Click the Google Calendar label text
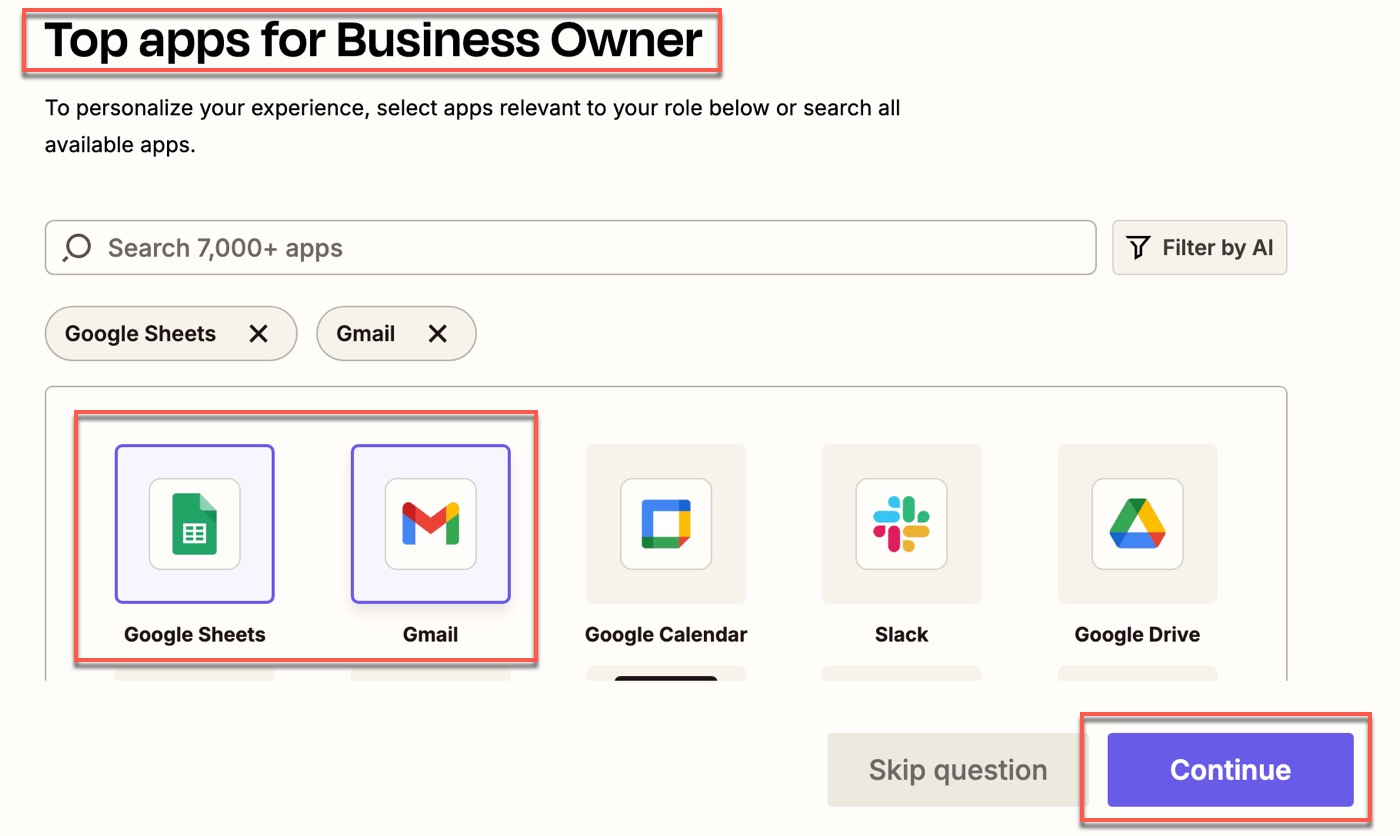 [666, 635]
